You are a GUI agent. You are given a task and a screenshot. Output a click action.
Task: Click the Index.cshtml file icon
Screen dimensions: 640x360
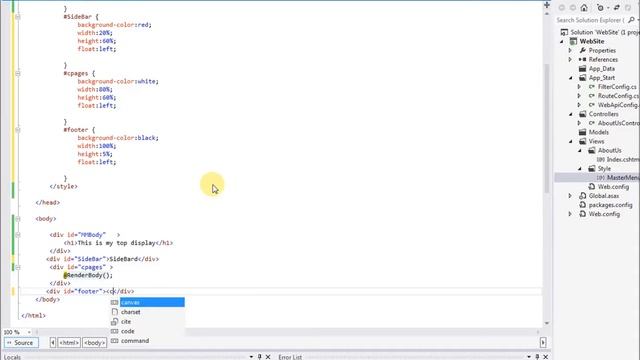[600, 160]
